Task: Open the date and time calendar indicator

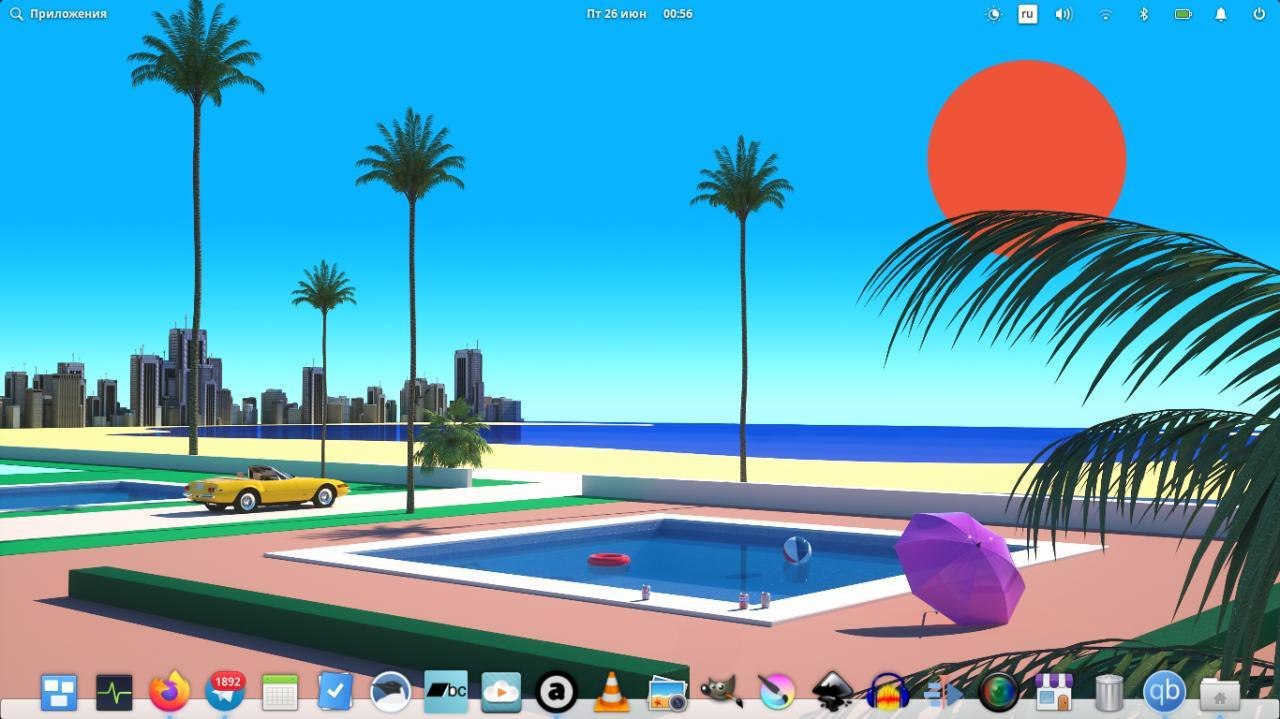Action: click(x=639, y=14)
